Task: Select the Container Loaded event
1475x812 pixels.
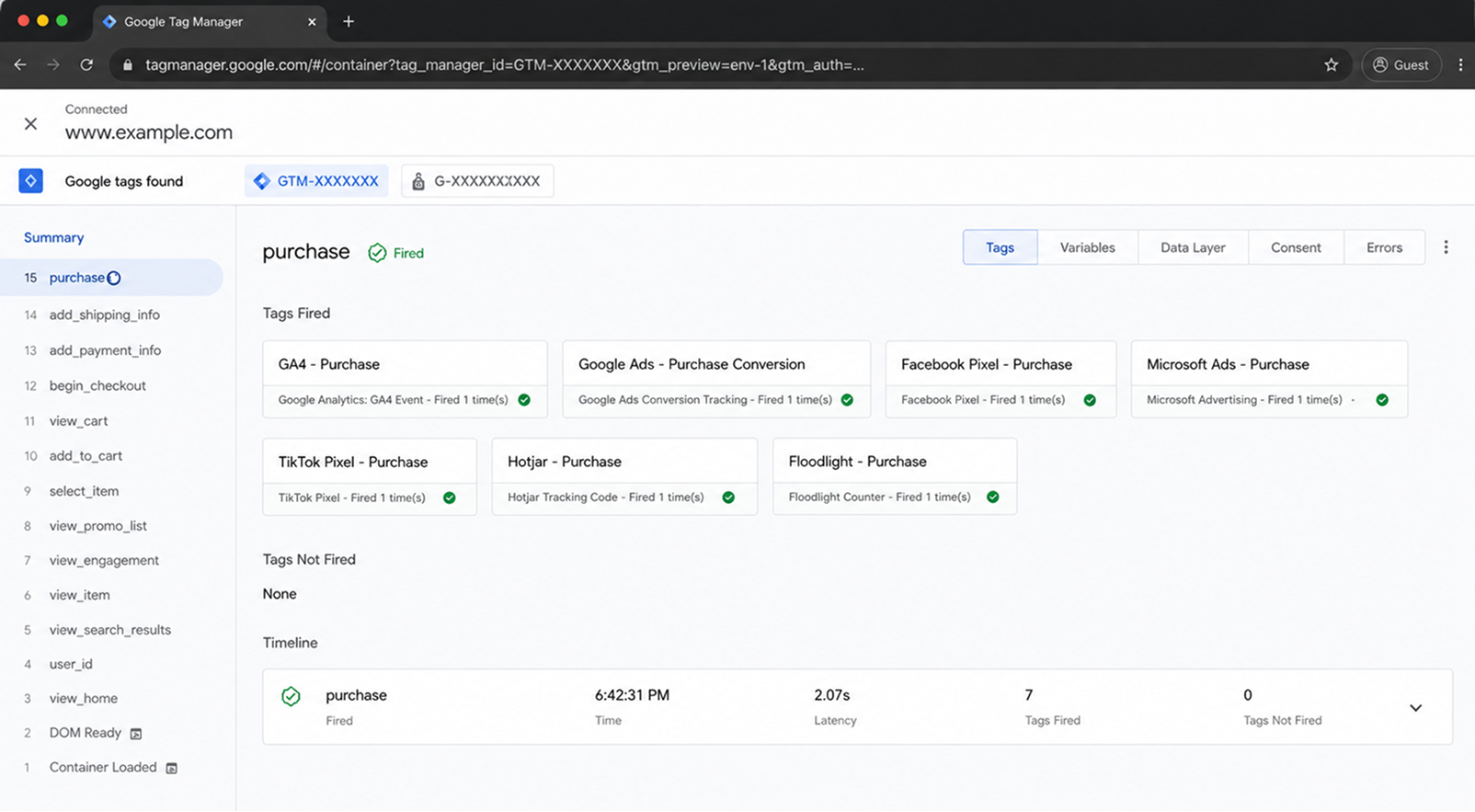Action: [103, 767]
